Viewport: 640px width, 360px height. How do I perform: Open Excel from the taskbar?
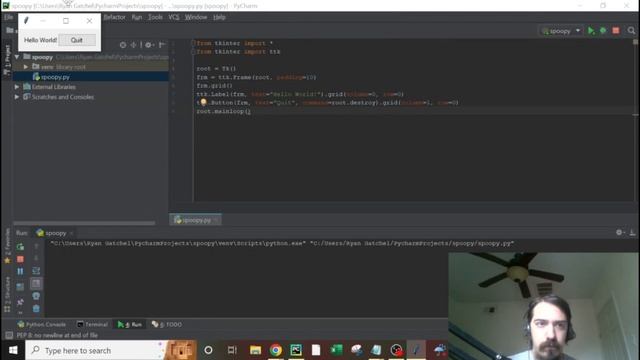(x=336, y=350)
